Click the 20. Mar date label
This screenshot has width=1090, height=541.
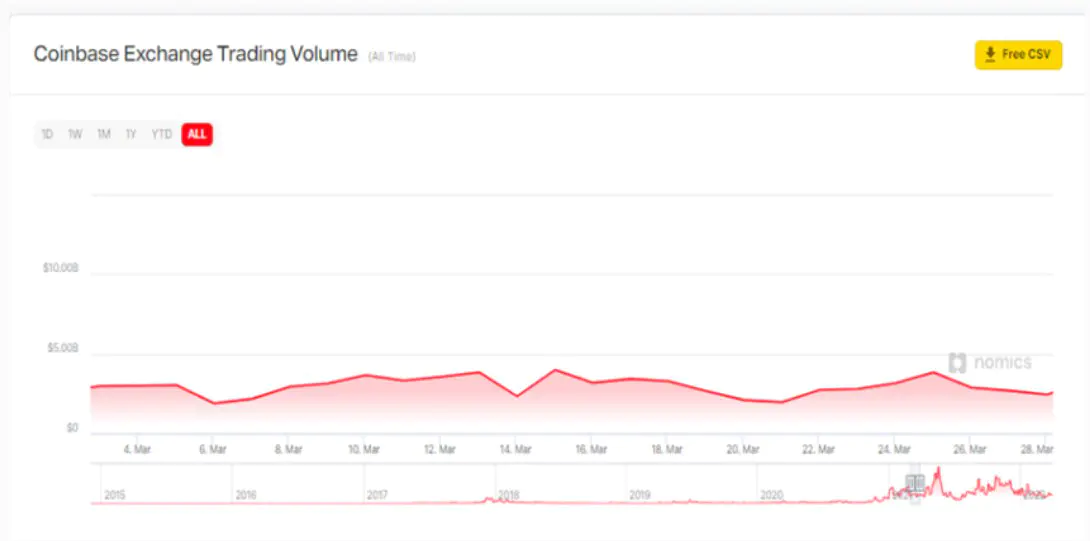click(742, 450)
